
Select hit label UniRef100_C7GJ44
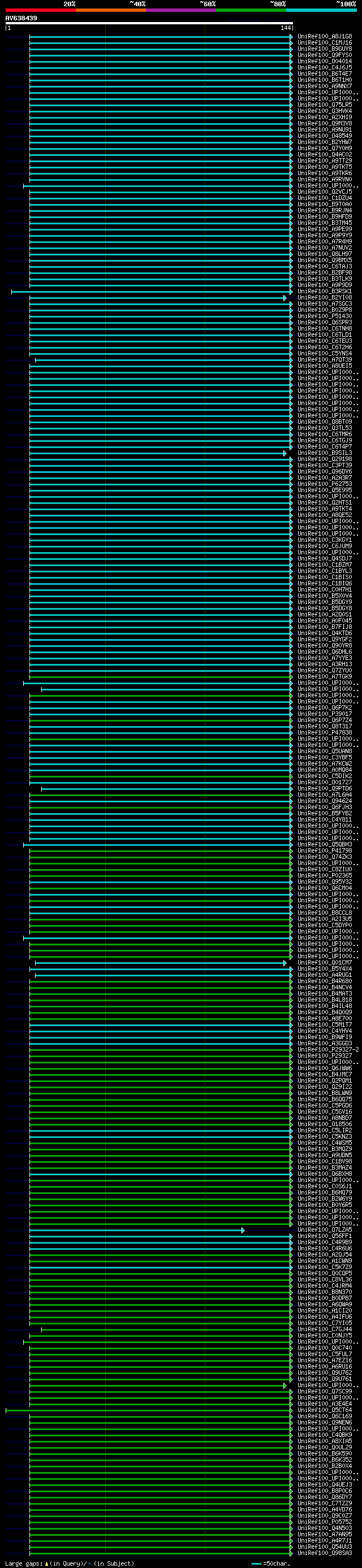325,1329
